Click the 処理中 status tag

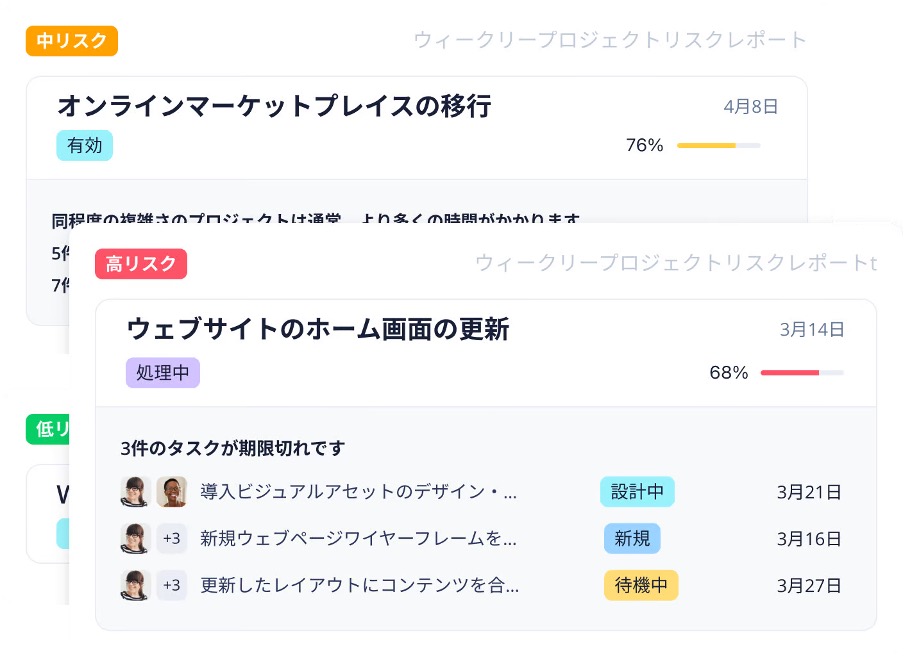[x=163, y=373]
